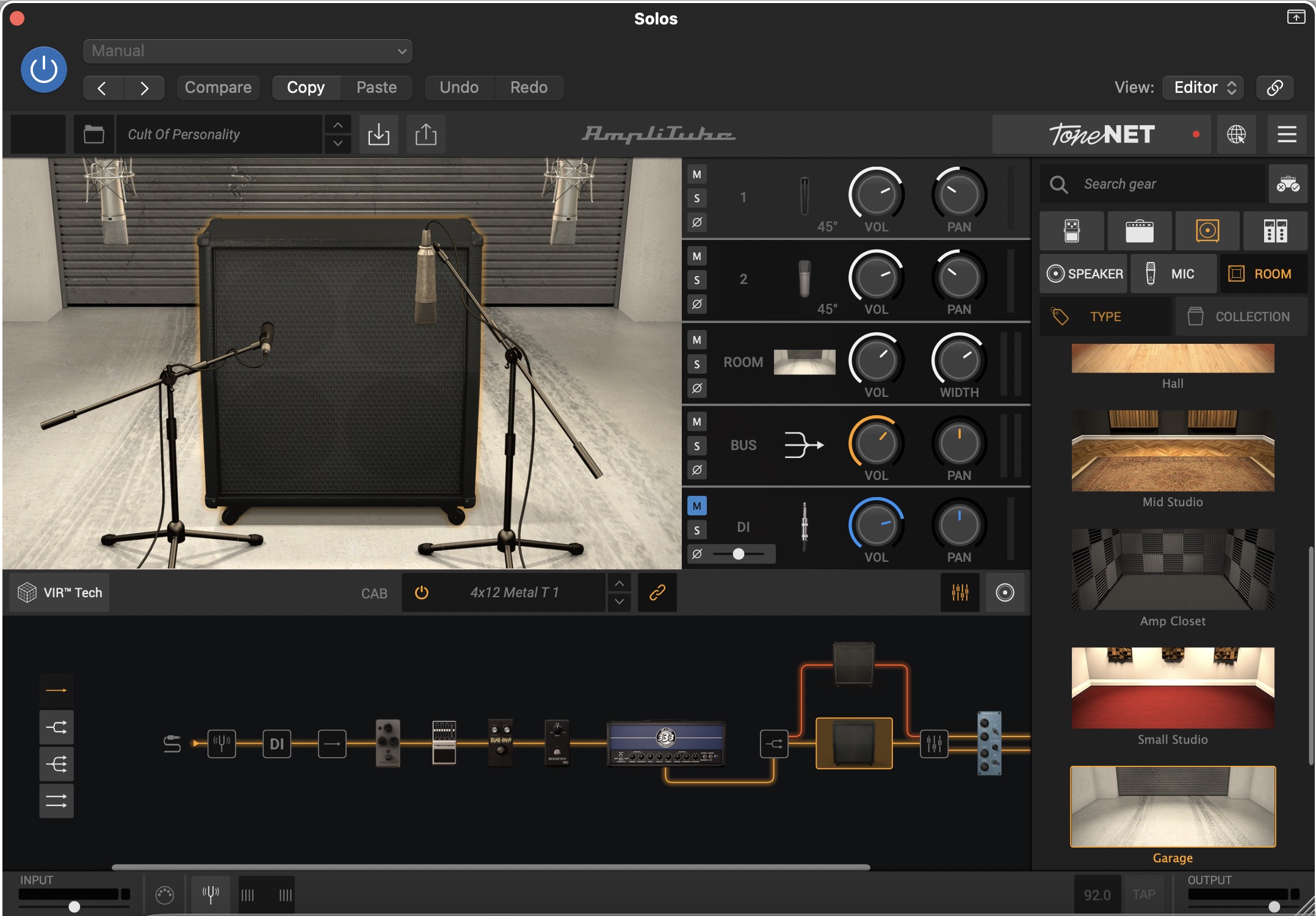
Task: Toggle cab power for 4x12 Metal T 1
Action: coord(421,592)
